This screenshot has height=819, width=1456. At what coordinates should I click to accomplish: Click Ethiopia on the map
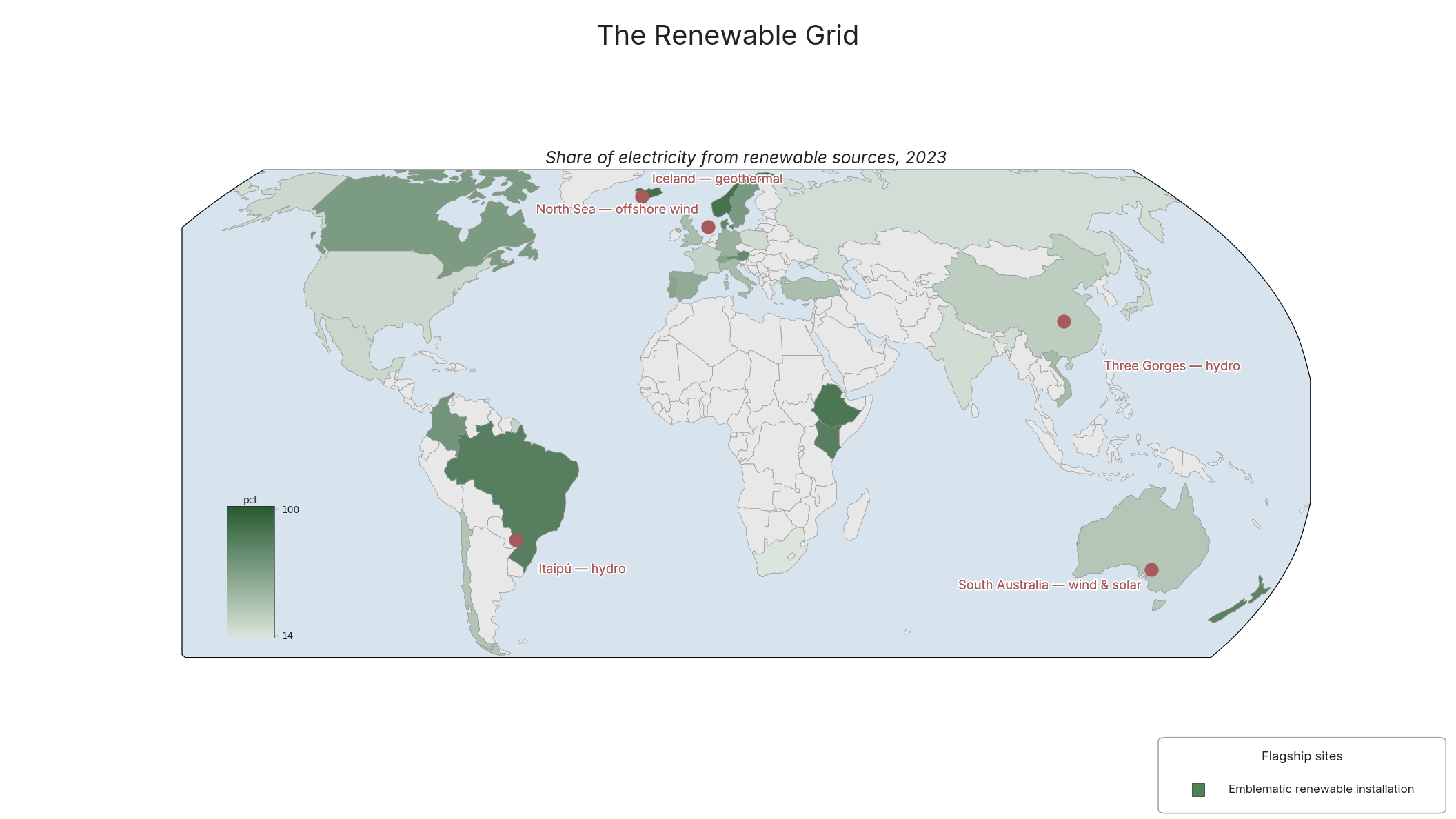(x=833, y=407)
